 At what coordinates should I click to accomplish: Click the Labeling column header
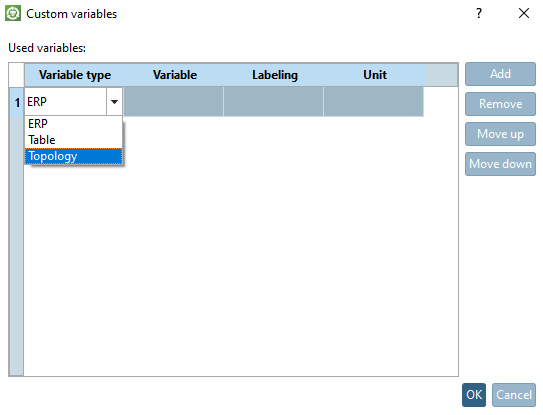pos(275,75)
